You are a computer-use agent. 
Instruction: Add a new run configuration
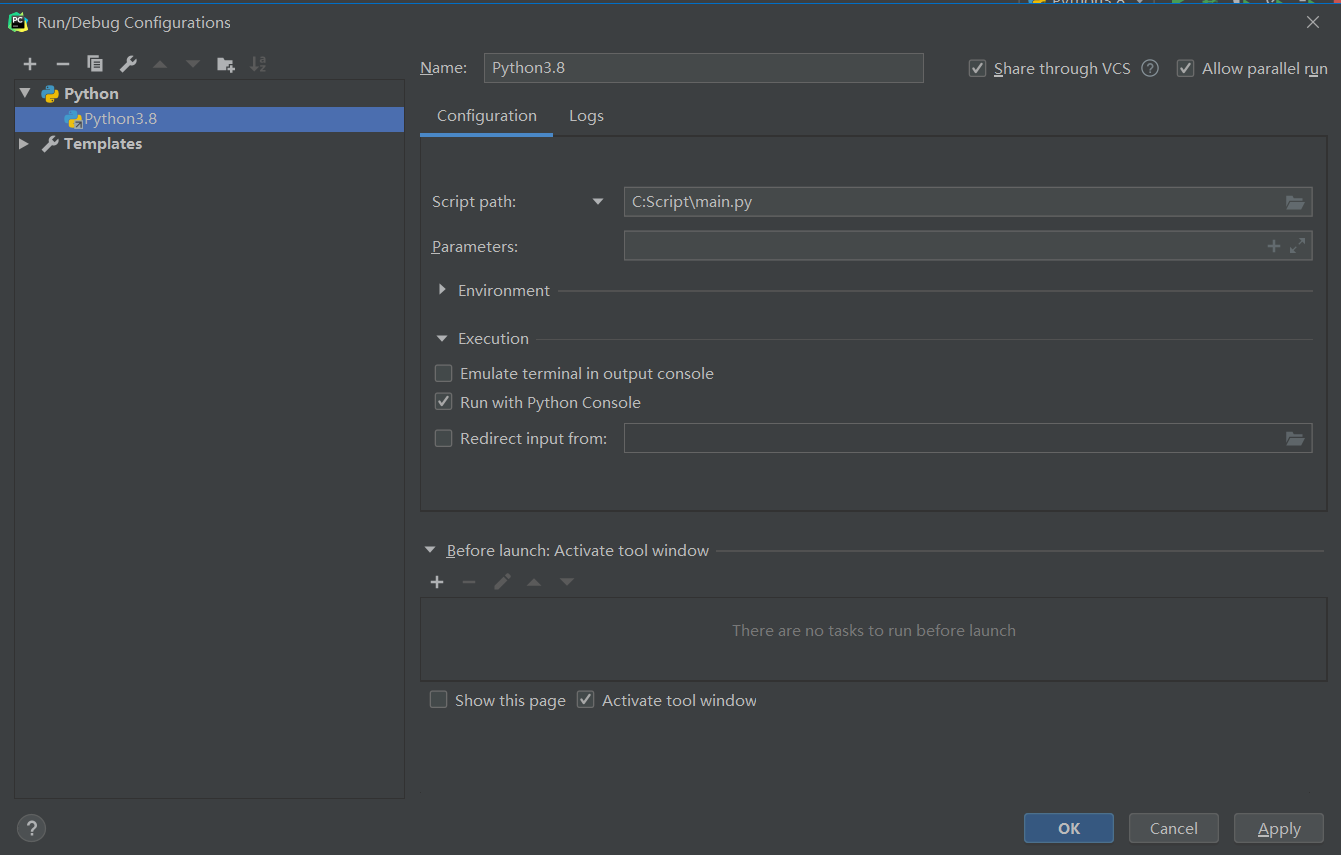pyautogui.click(x=30, y=63)
